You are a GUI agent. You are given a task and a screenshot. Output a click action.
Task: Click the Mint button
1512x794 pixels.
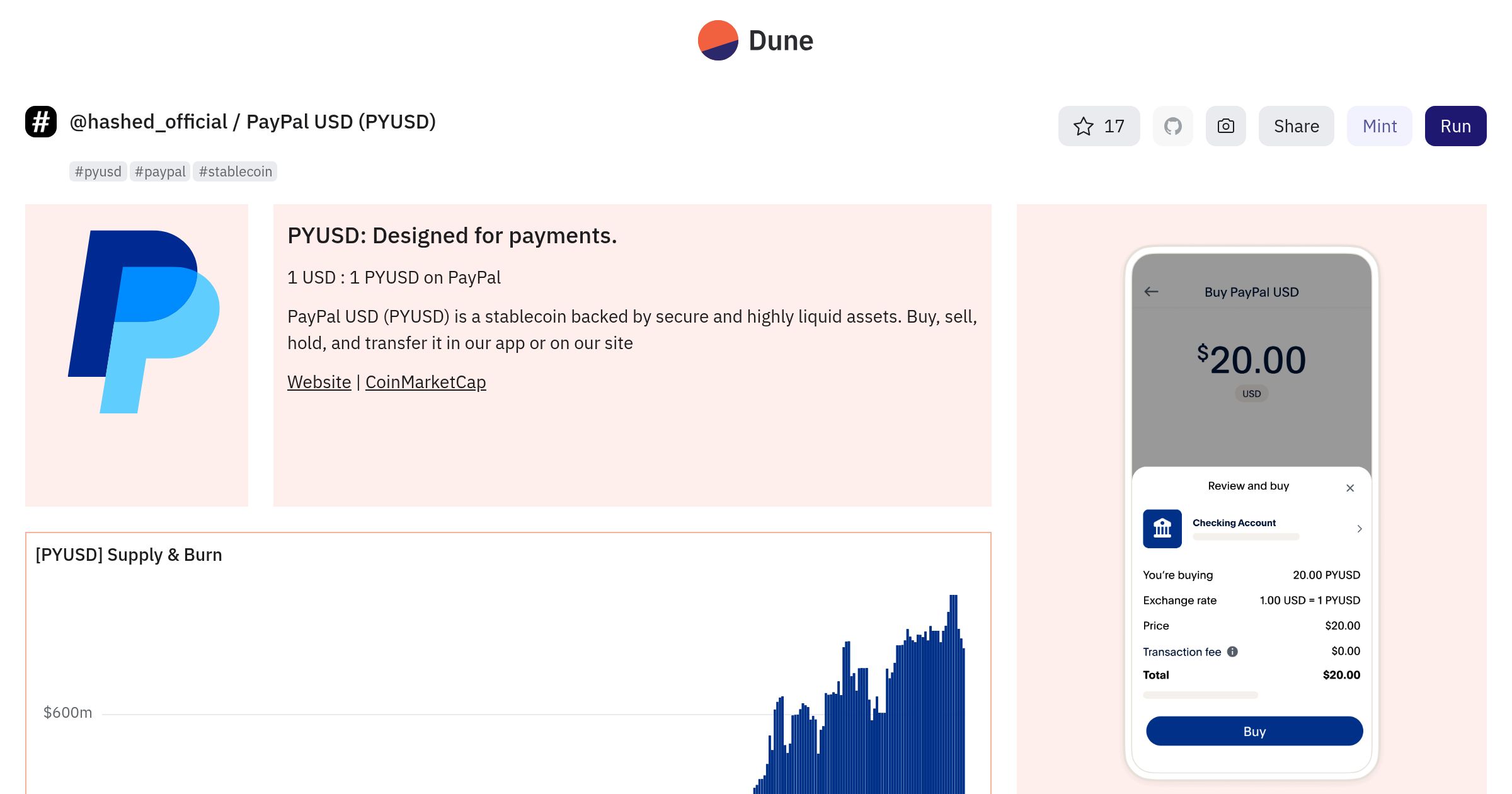(1379, 126)
